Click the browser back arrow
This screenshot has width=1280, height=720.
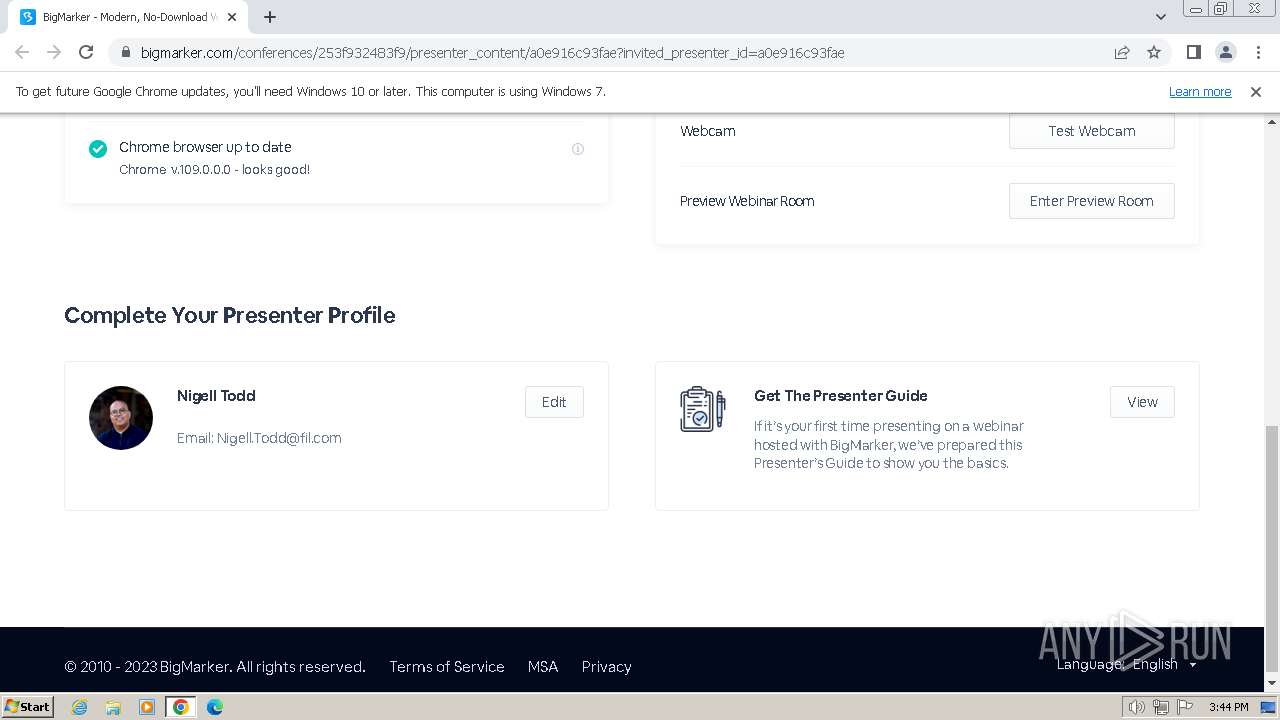(x=22, y=52)
